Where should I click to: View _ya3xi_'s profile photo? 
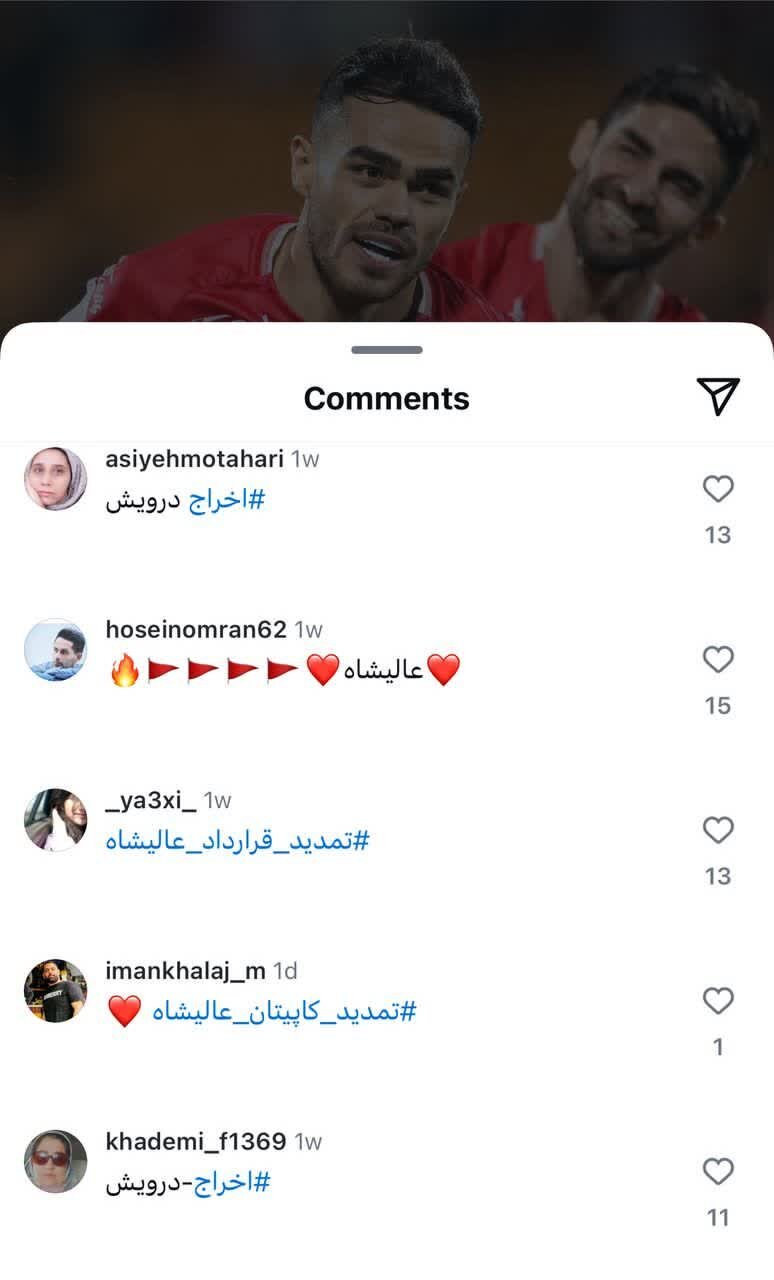coord(55,820)
